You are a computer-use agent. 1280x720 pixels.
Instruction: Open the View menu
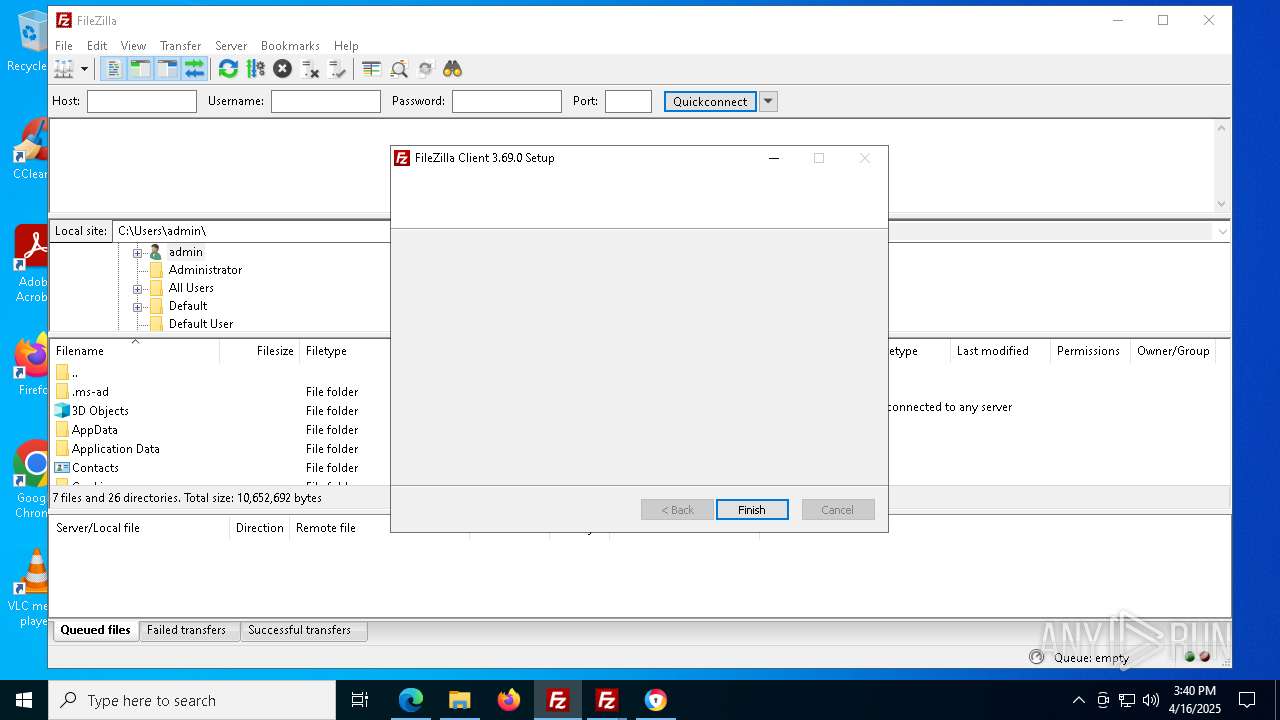tap(133, 46)
